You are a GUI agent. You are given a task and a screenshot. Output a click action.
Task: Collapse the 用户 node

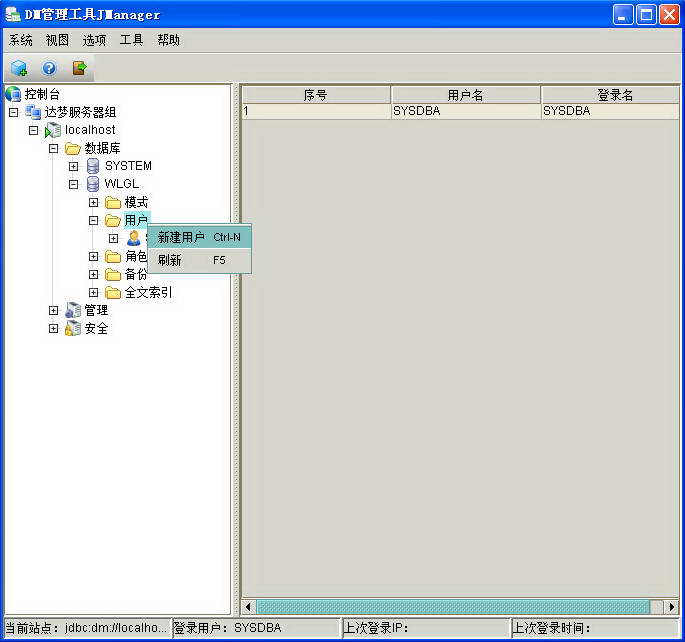(93, 221)
